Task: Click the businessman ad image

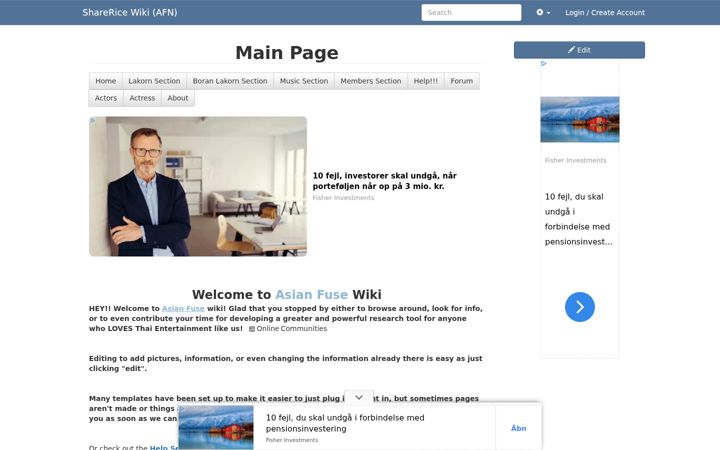Action: [198, 186]
